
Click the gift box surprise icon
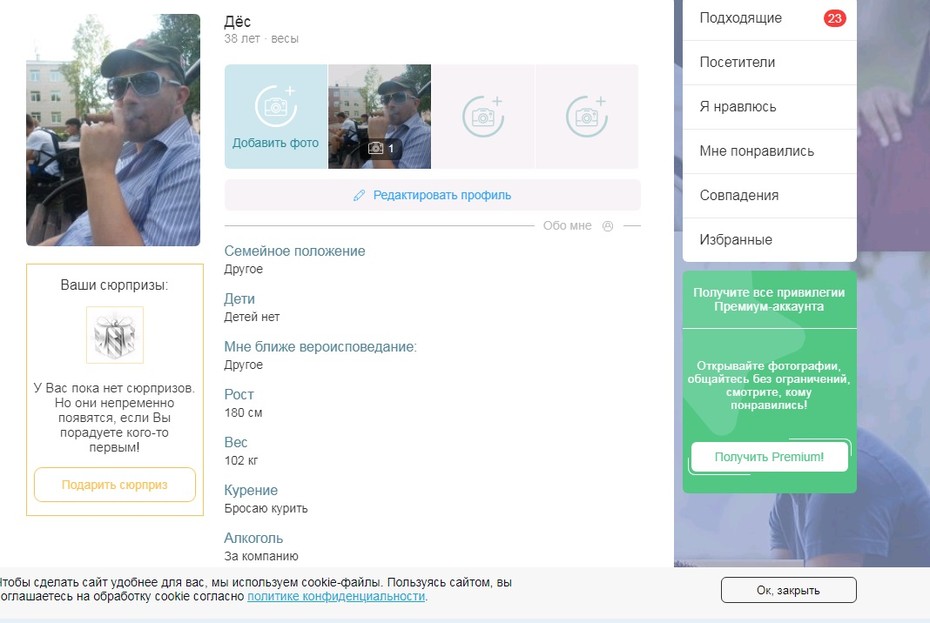point(115,335)
